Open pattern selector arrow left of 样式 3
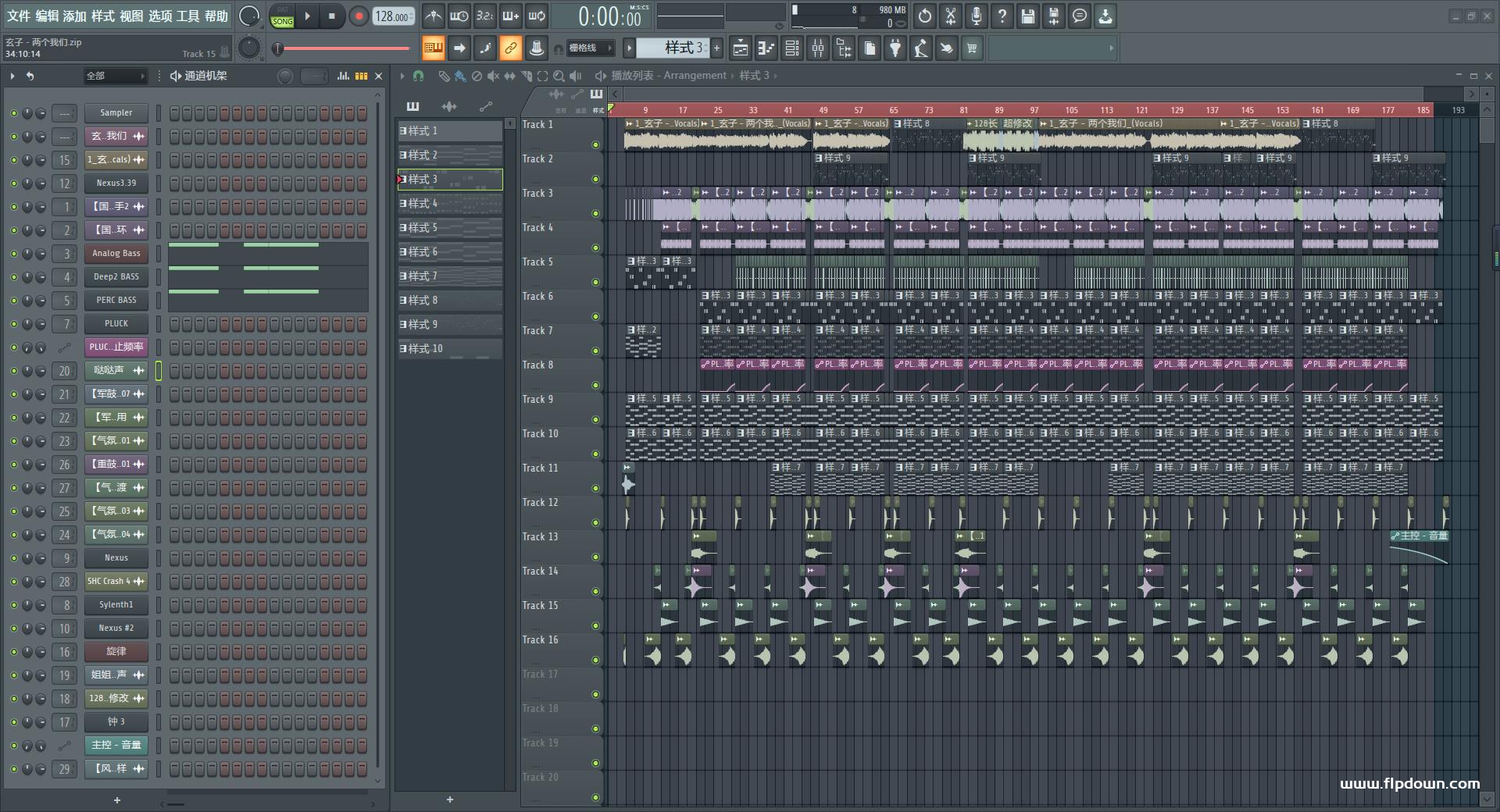The width and height of the screenshot is (1500, 812). click(x=629, y=48)
